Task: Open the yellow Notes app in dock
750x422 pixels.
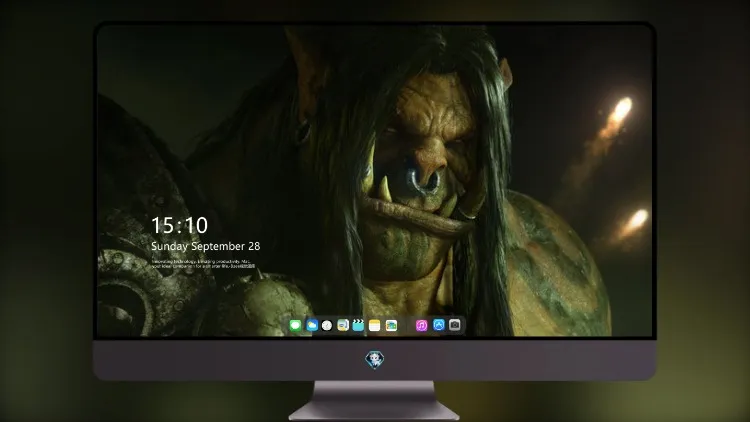Action: [375, 325]
